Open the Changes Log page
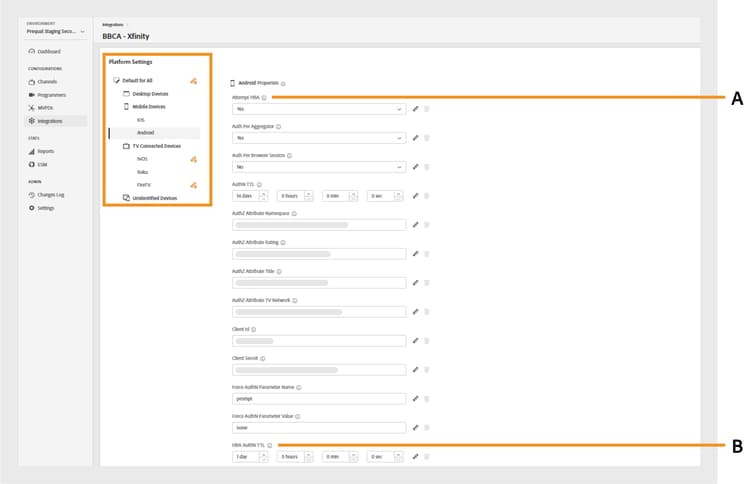This screenshot has width=750, height=484. (46, 195)
